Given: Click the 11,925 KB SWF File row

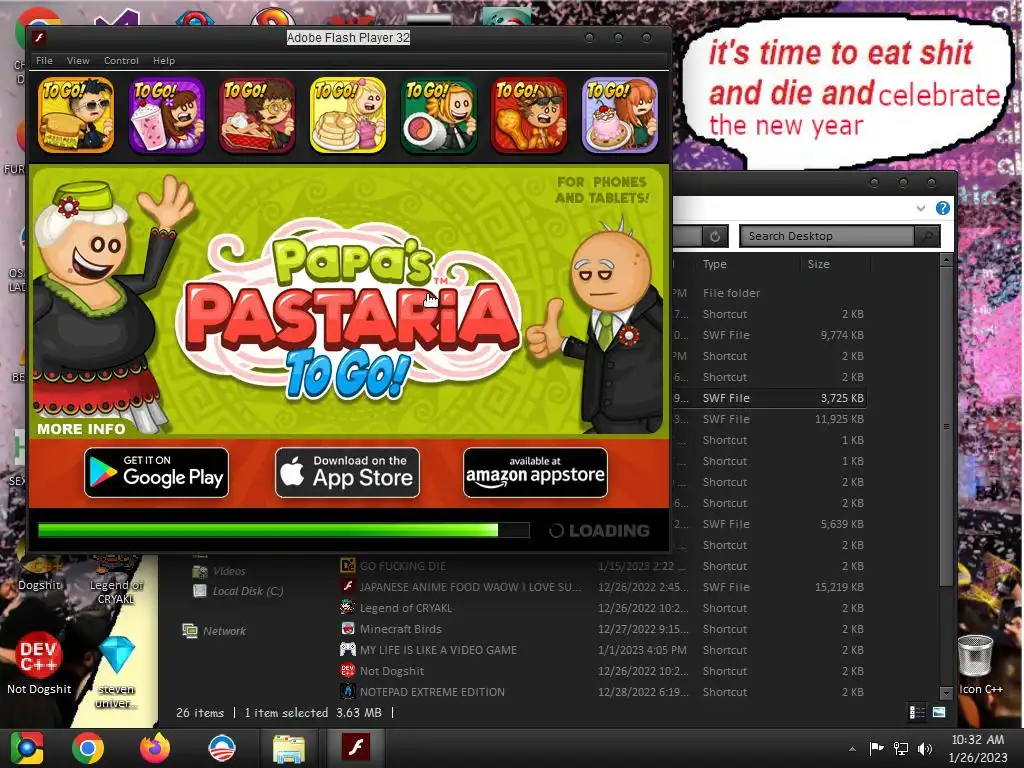Looking at the screenshot, I should [x=772, y=419].
